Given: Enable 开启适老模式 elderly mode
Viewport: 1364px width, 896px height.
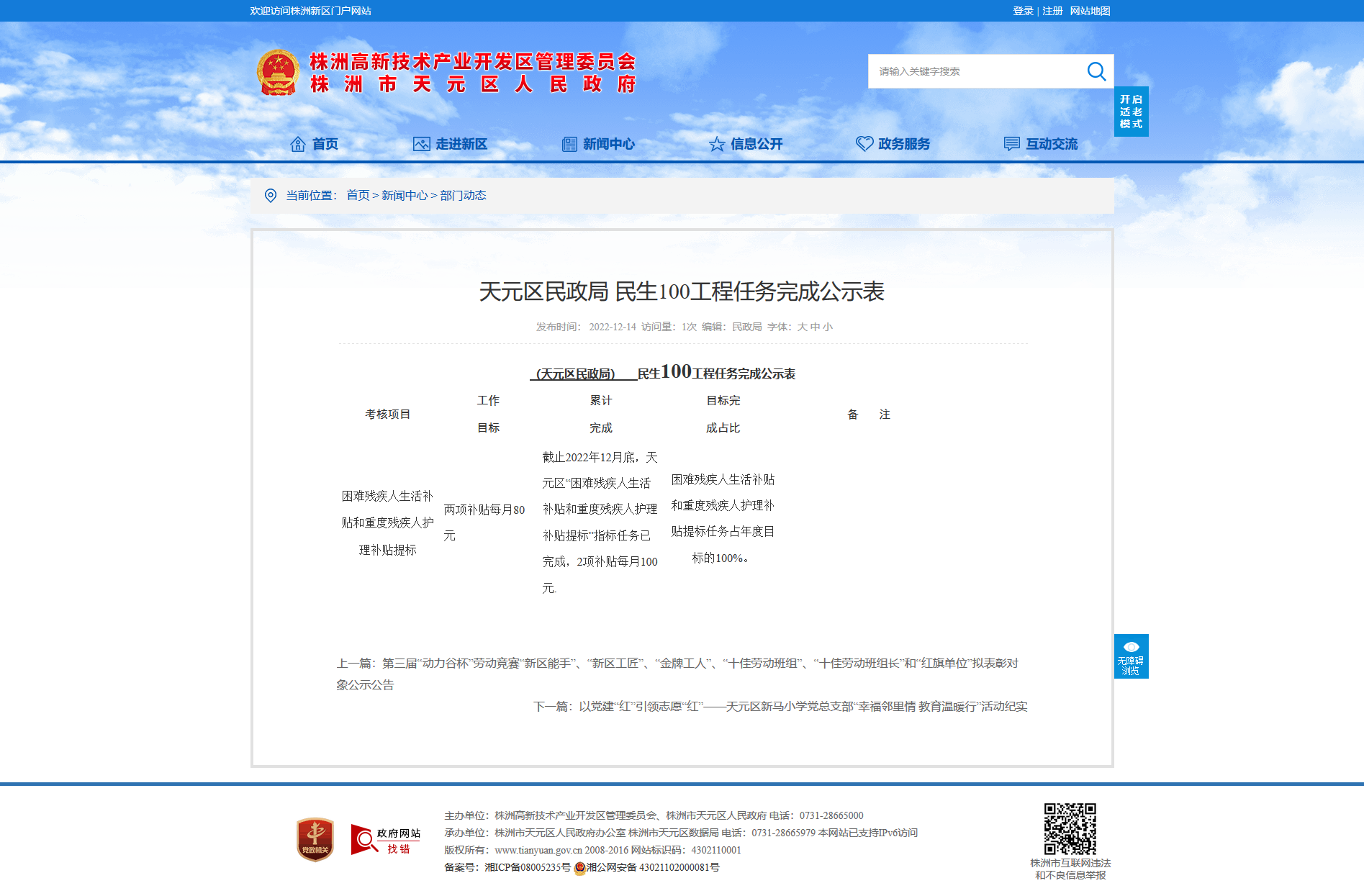Looking at the screenshot, I should 1131,112.
